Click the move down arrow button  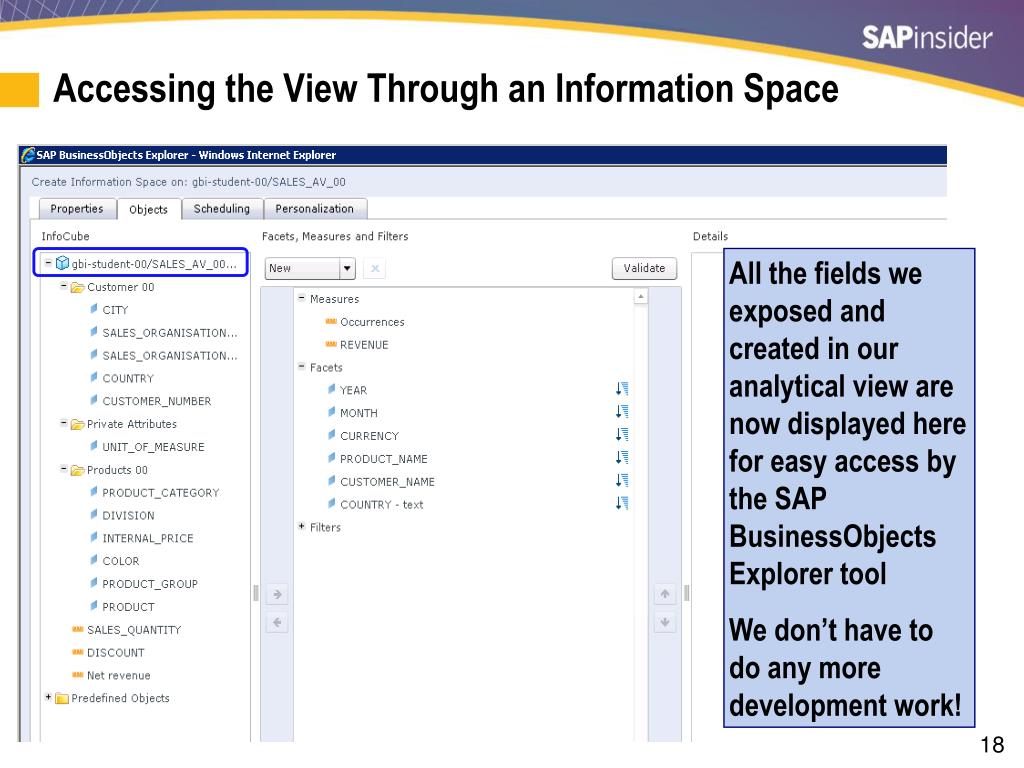coord(664,622)
